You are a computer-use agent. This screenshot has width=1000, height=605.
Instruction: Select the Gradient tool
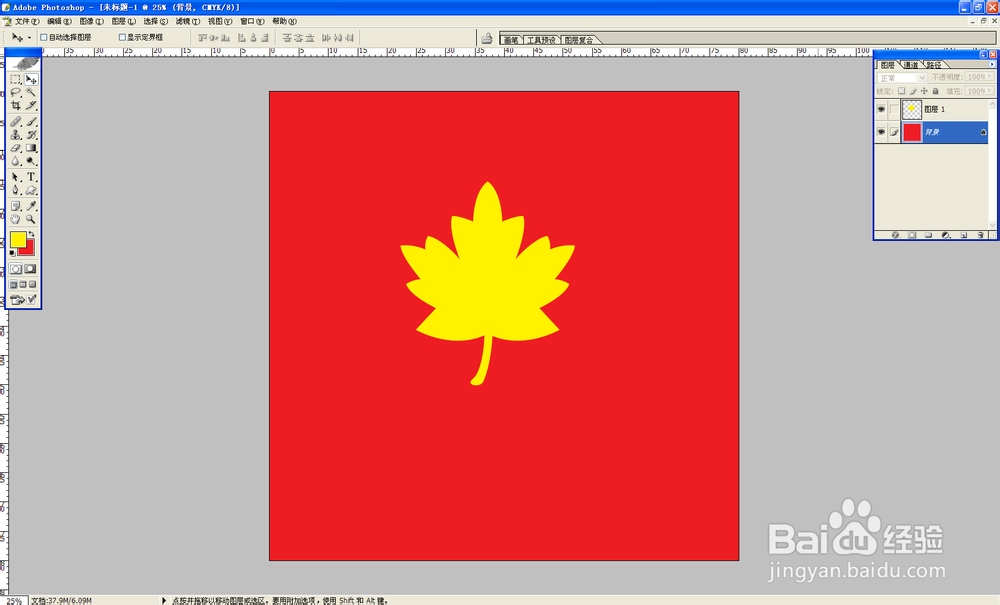pos(31,148)
